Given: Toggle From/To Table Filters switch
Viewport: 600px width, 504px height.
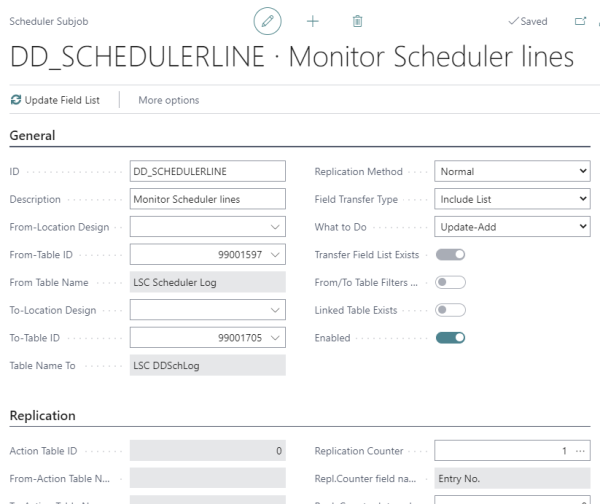Looking at the screenshot, I should 450,282.
